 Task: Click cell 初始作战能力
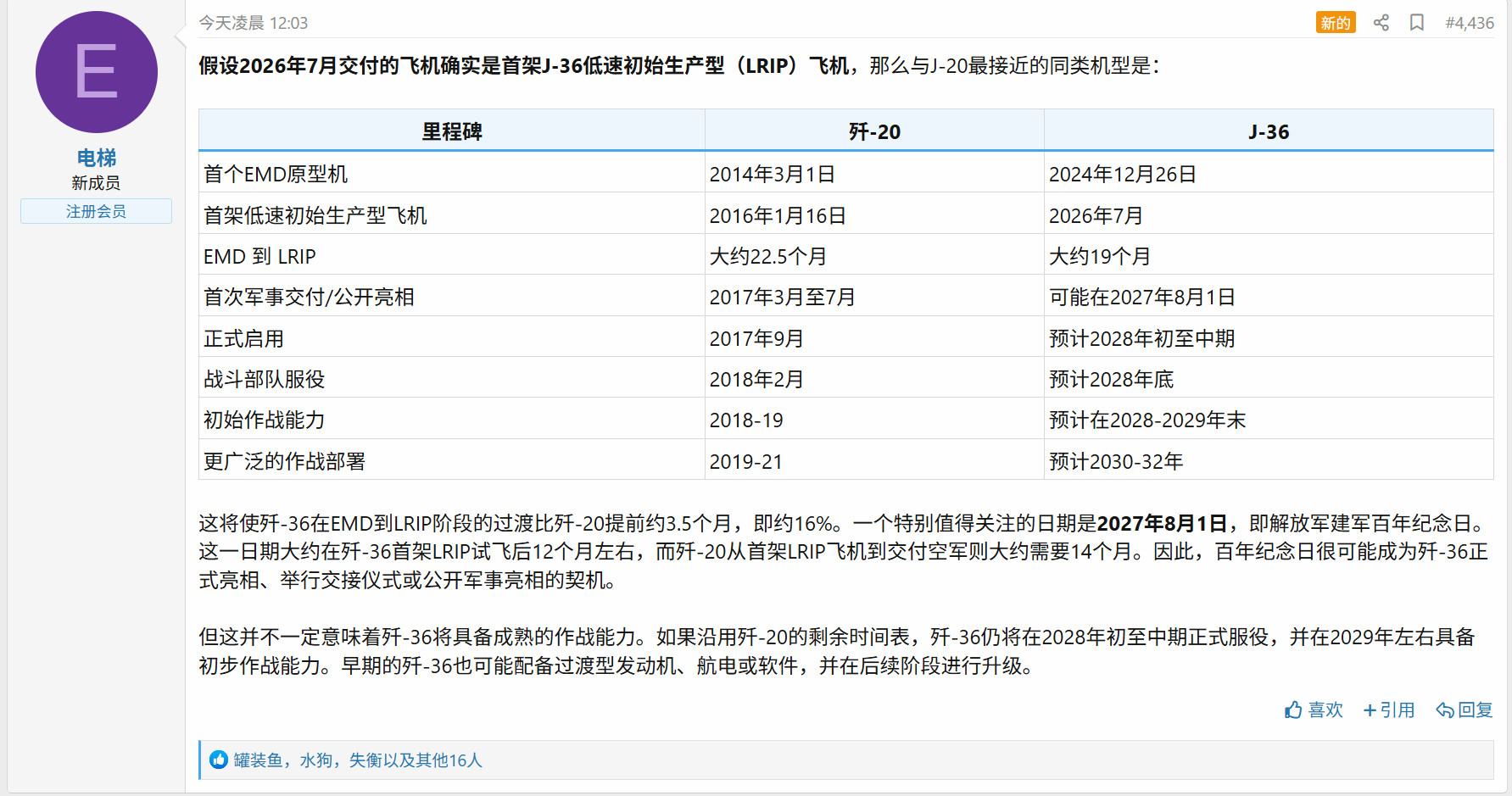tap(452, 420)
